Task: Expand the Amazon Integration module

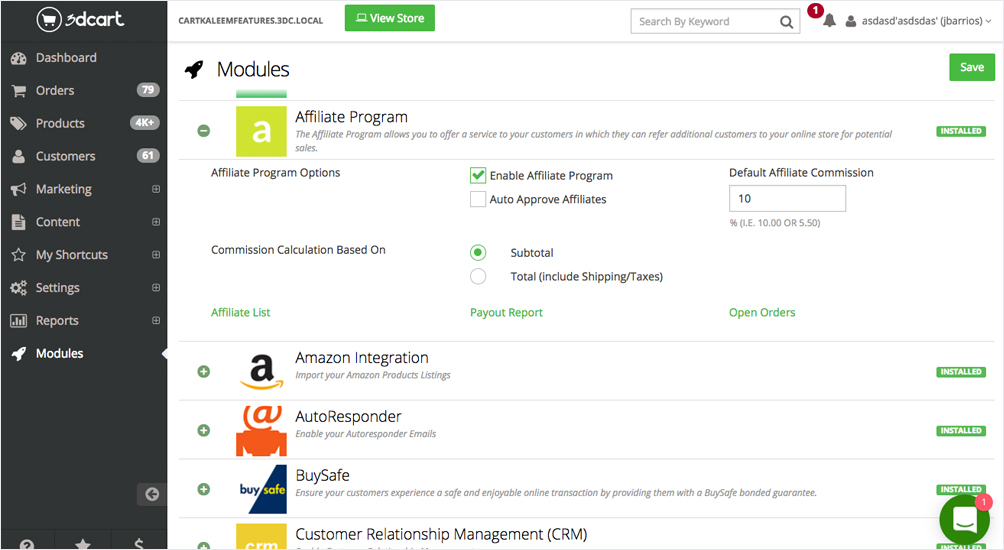Action: [204, 372]
